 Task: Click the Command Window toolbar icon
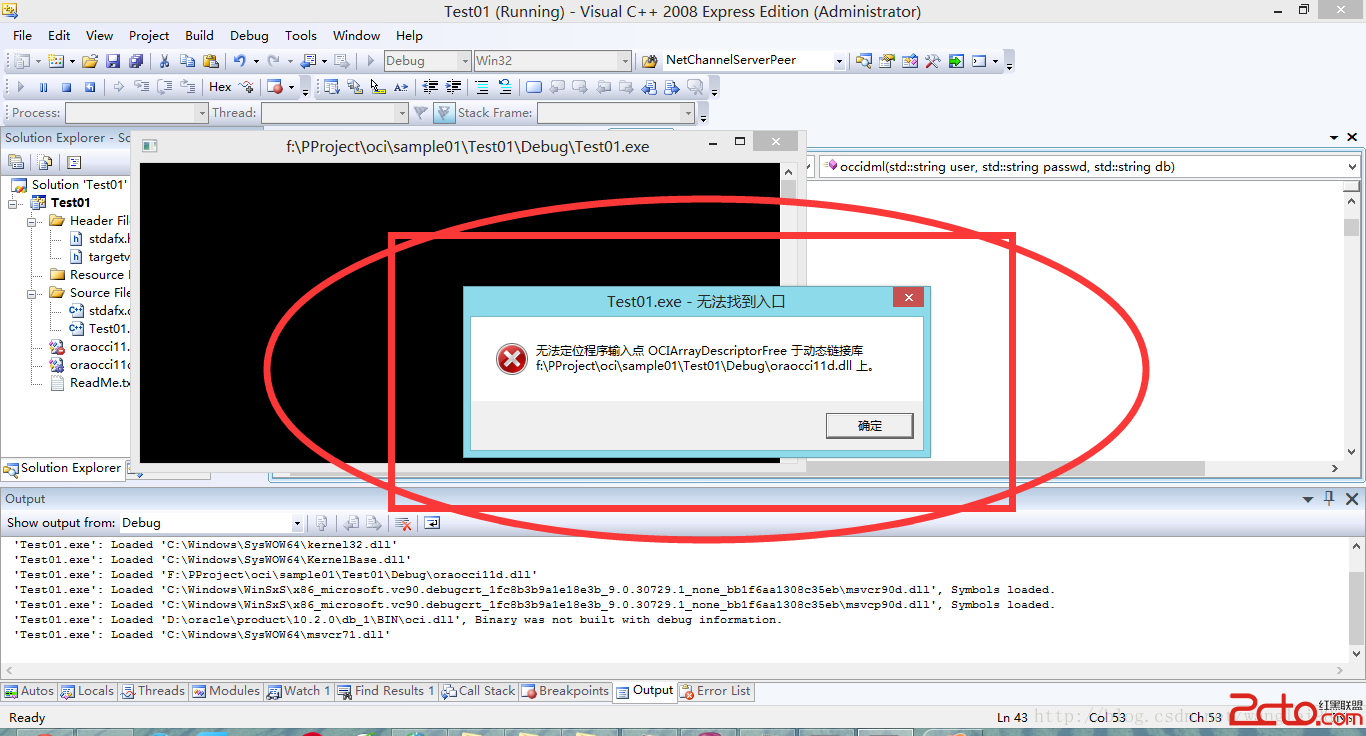tap(979, 61)
